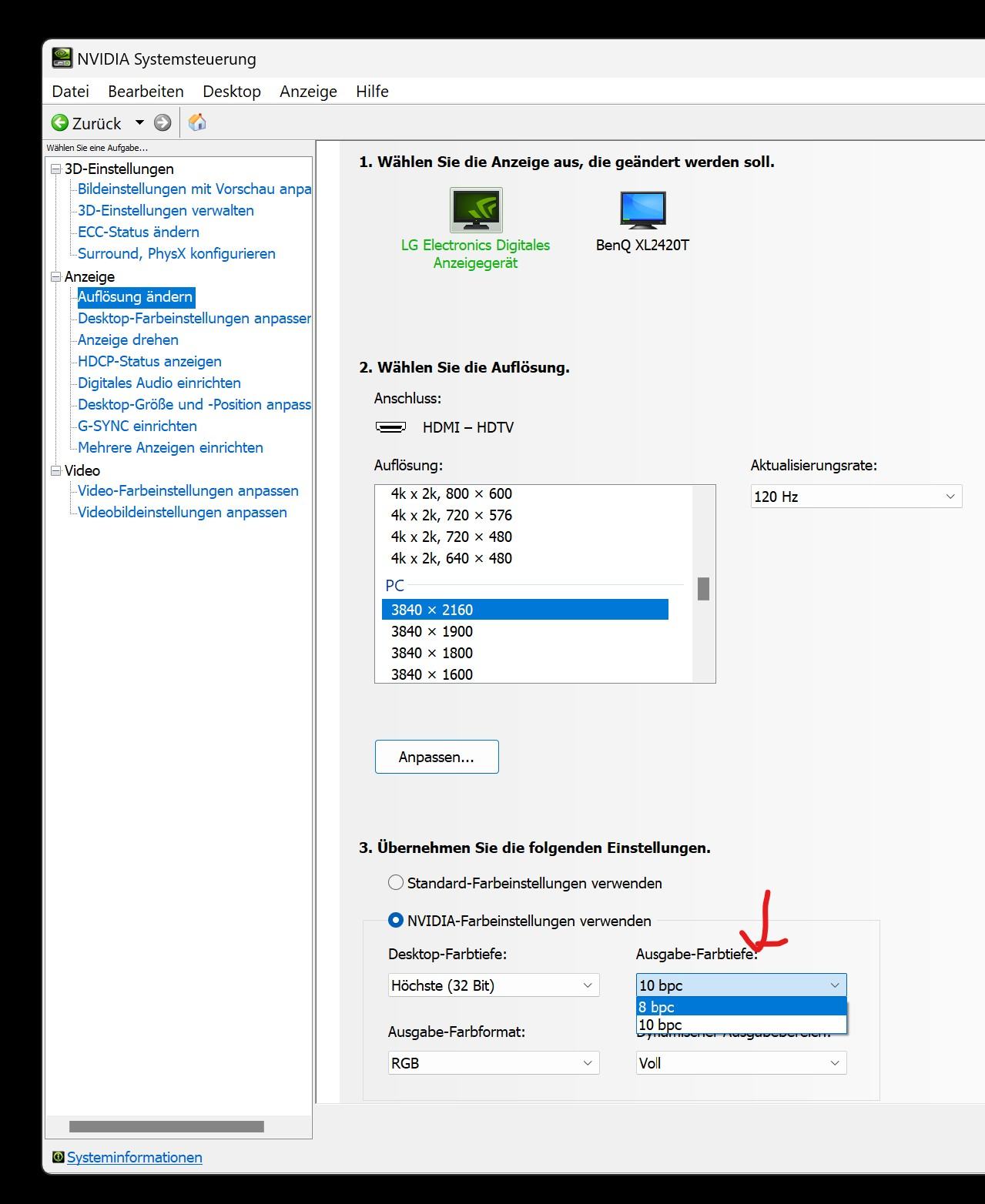This screenshot has width=985, height=1204.
Task: Open the Bearbeiten menu
Action: pos(146,91)
